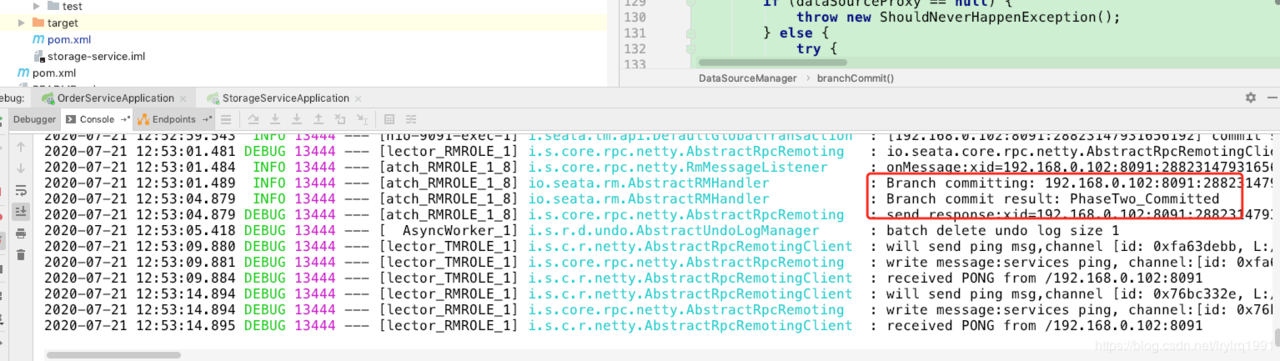1280x361 pixels.
Task: Click the Down the Stack Trace arrow
Action: click(20, 168)
